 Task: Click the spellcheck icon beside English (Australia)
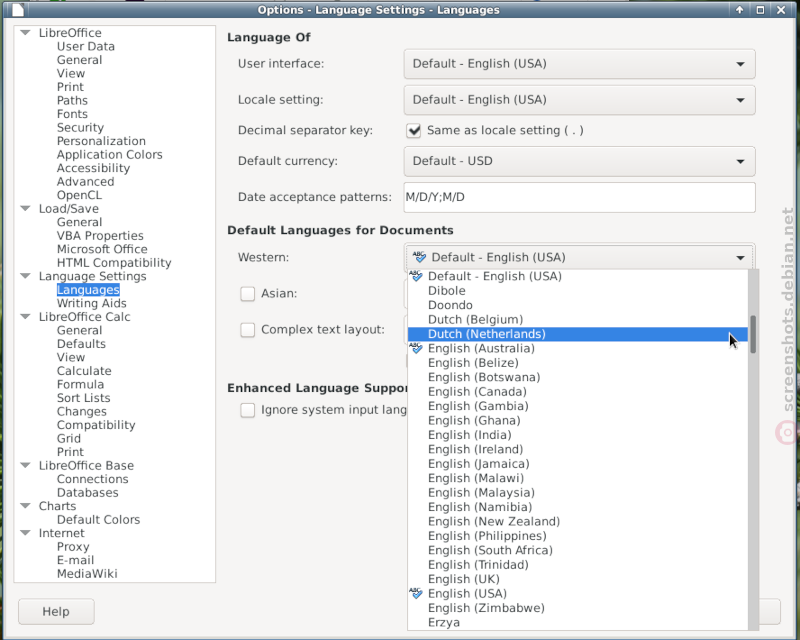tap(416, 349)
